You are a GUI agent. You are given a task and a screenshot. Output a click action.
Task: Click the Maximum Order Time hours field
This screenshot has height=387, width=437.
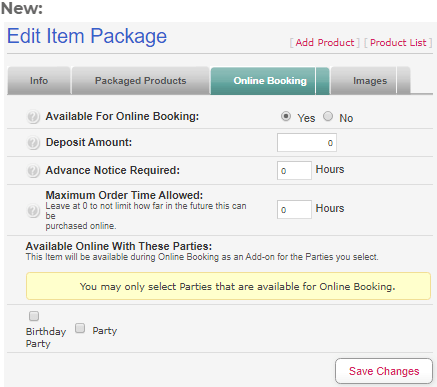click(x=294, y=210)
